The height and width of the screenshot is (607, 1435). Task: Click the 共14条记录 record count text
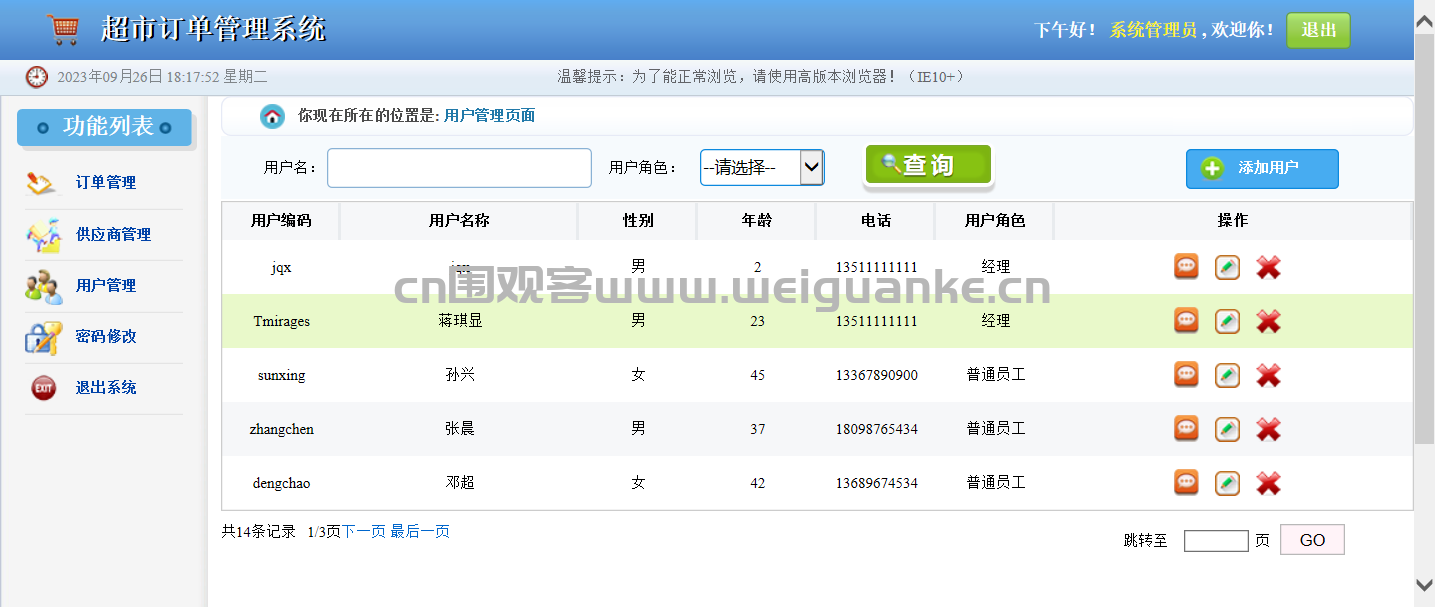coord(258,532)
